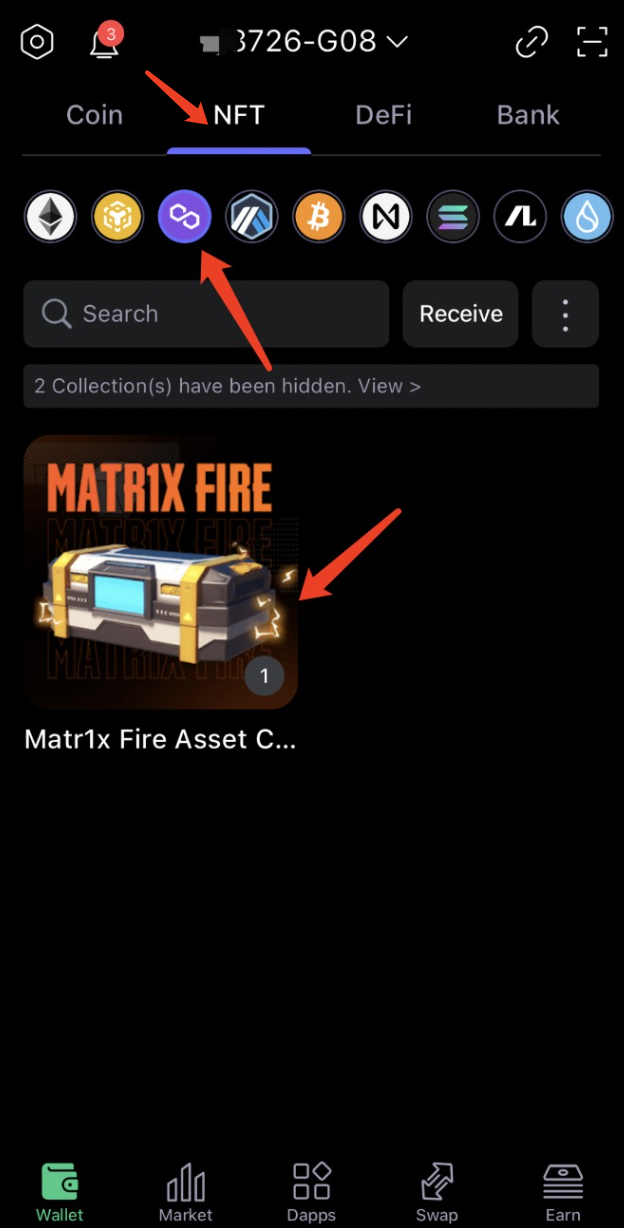Open settings via the hexagon icon
Viewport: 624px width, 1228px height.
pyautogui.click(x=37, y=42)
